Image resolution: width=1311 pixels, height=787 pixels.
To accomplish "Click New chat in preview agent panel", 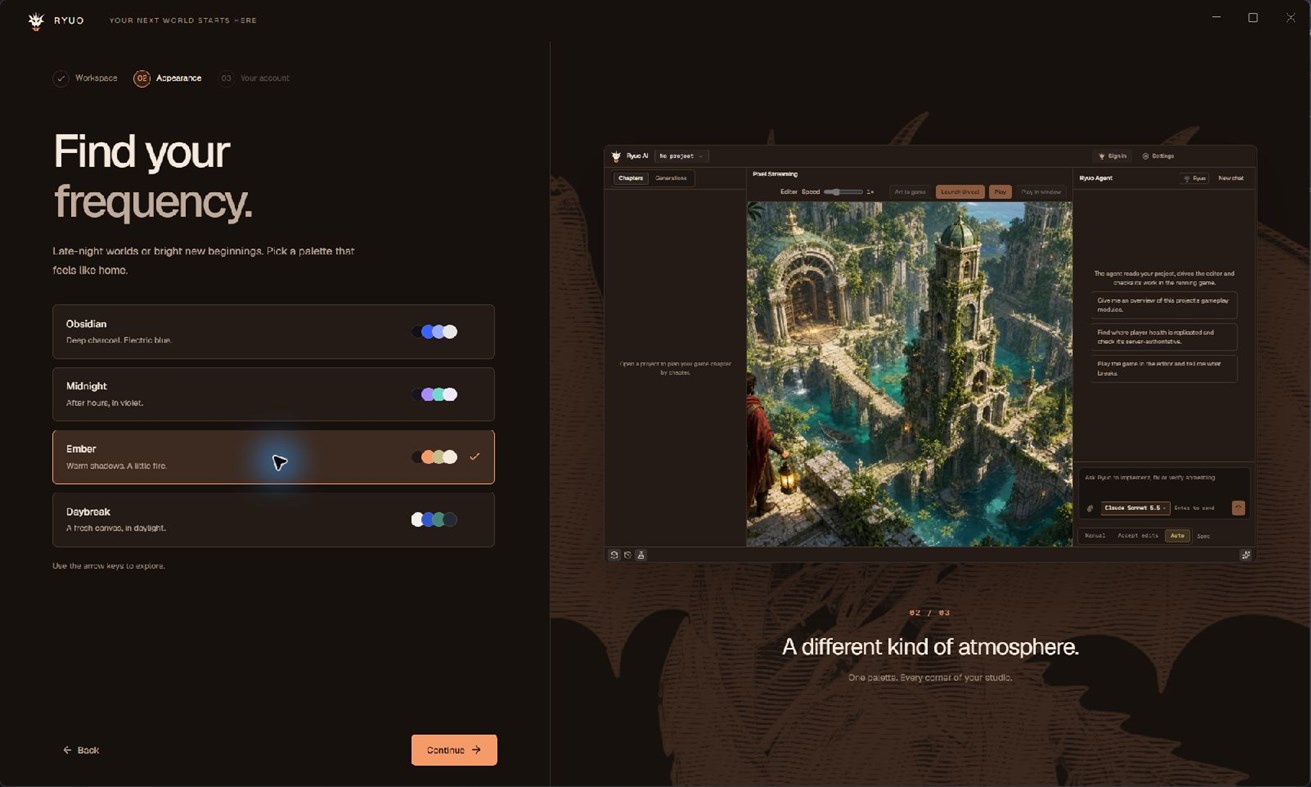I will pyautogui.click(x=1231, y=178).
